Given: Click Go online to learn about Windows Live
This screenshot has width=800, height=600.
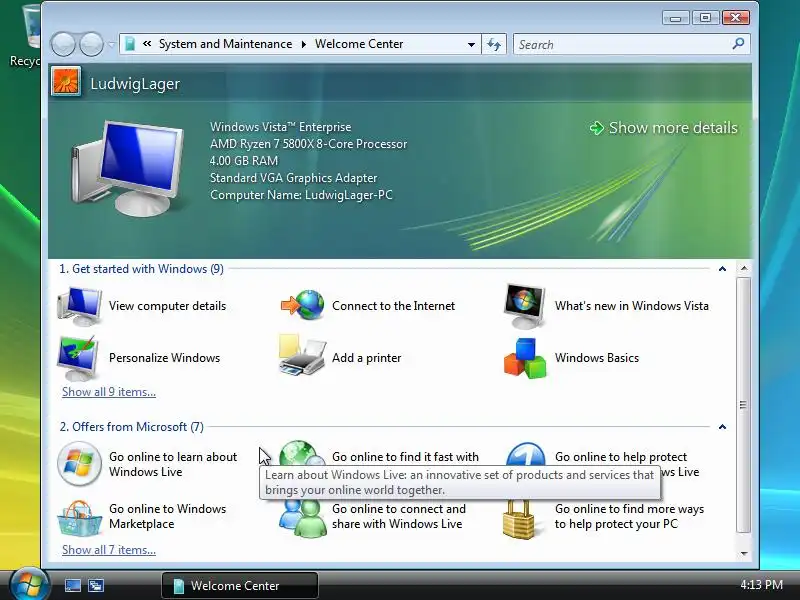Looking at the screenshot, I should coord(173,464).
